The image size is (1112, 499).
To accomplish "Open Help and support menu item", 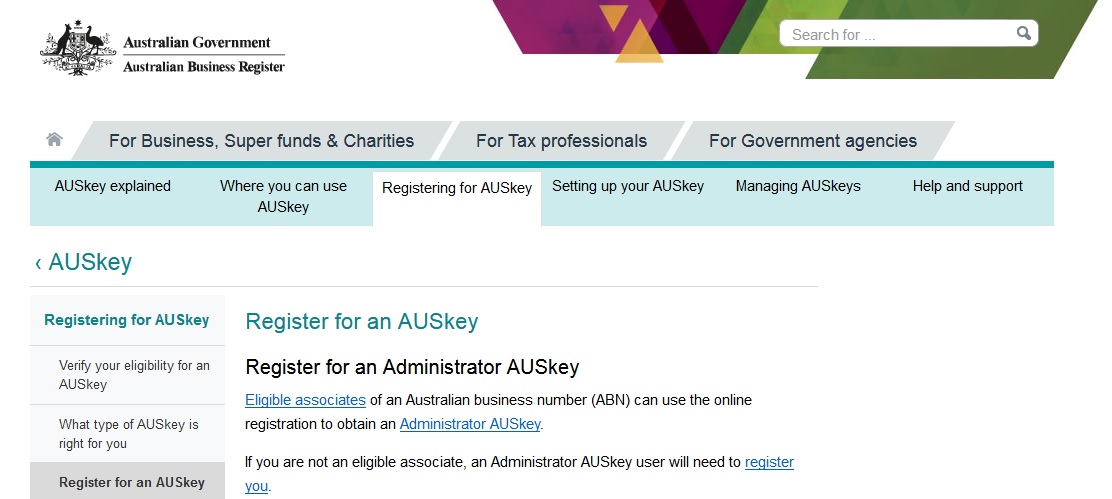I will [967, 186].
